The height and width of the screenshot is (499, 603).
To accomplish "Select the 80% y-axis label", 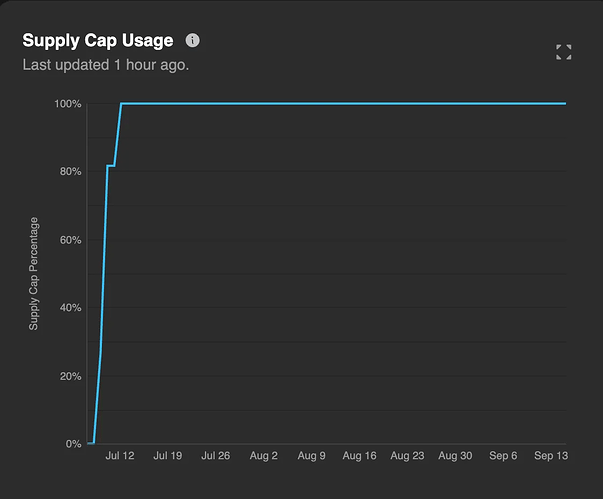I will click(x=70, y=172).
